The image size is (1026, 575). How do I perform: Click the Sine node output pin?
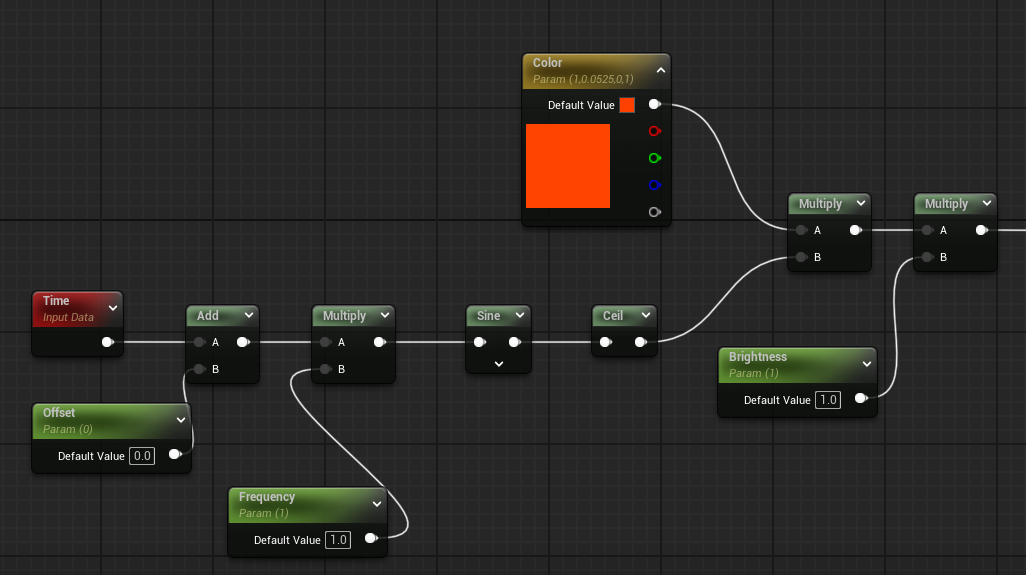pos(514,342)
